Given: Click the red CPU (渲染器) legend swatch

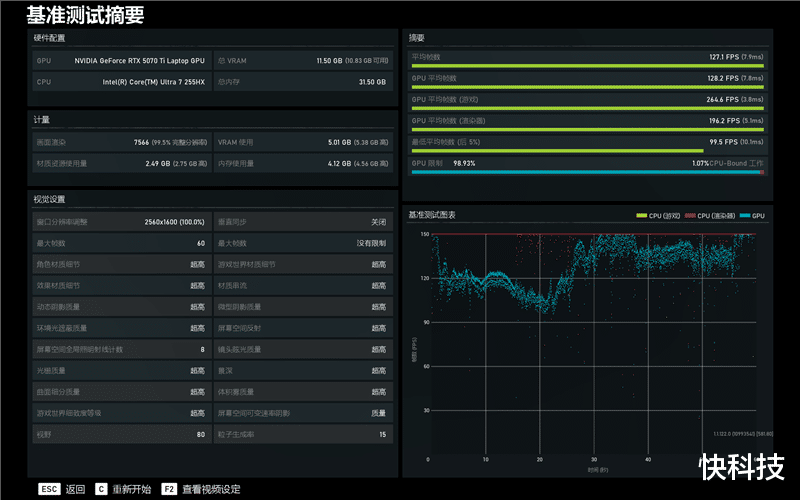Looking at the screenshot, I should pyautogui.click(x=690, y=215).
